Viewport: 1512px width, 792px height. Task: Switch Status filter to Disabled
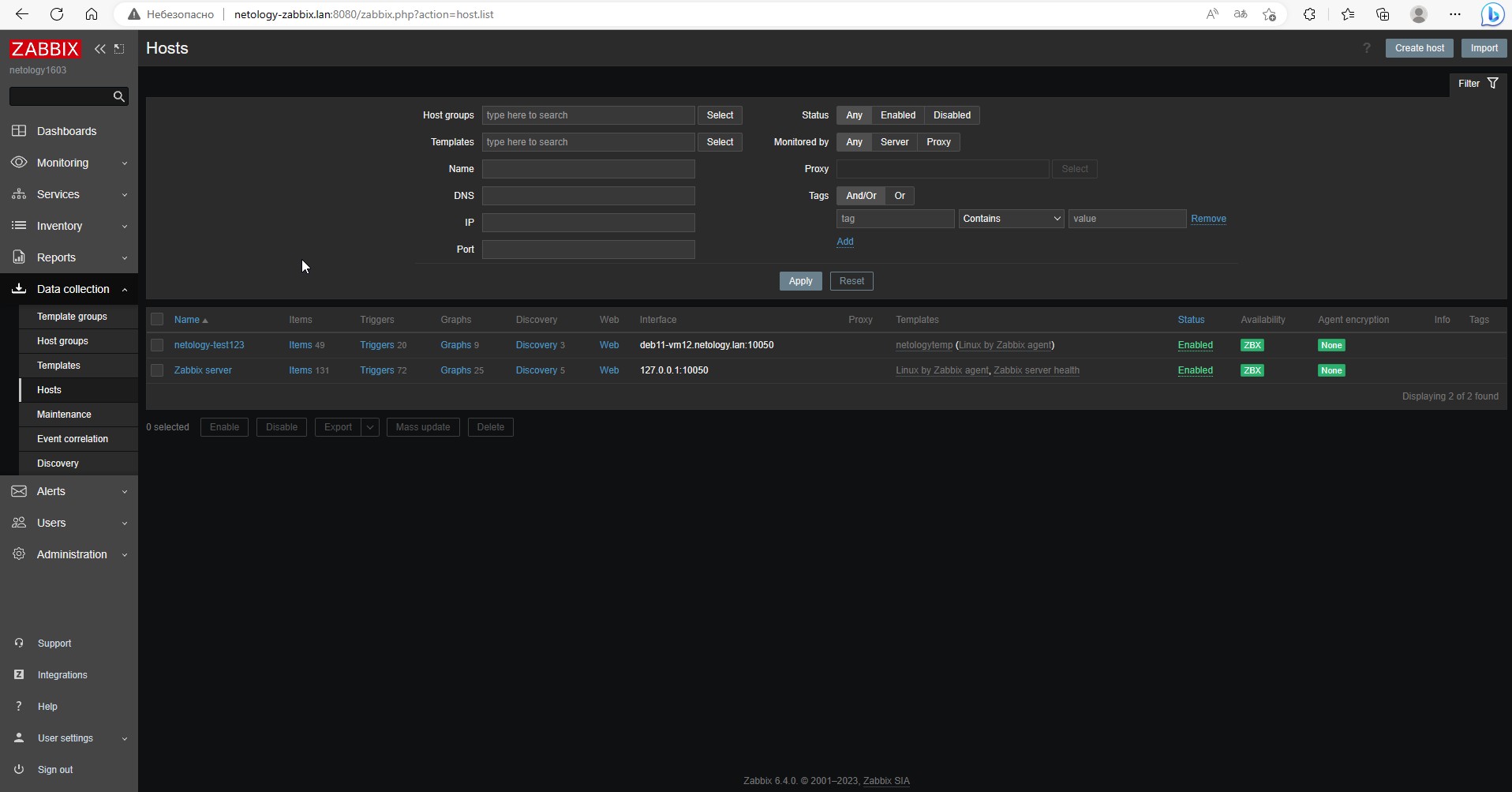[951, 114]
